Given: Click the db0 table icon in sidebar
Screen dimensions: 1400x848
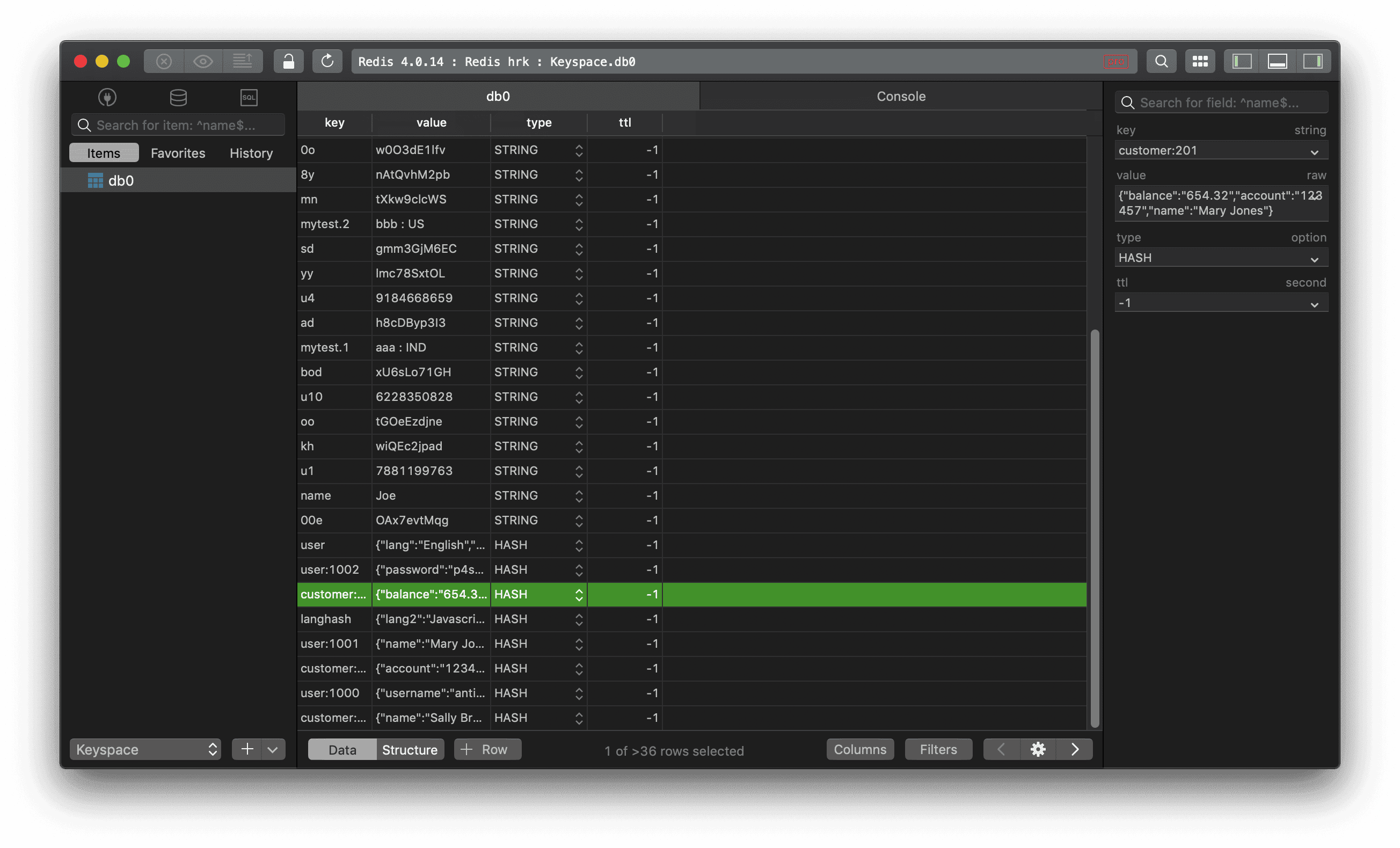Looking at the screenshot, I should click(x=96, y=181).
